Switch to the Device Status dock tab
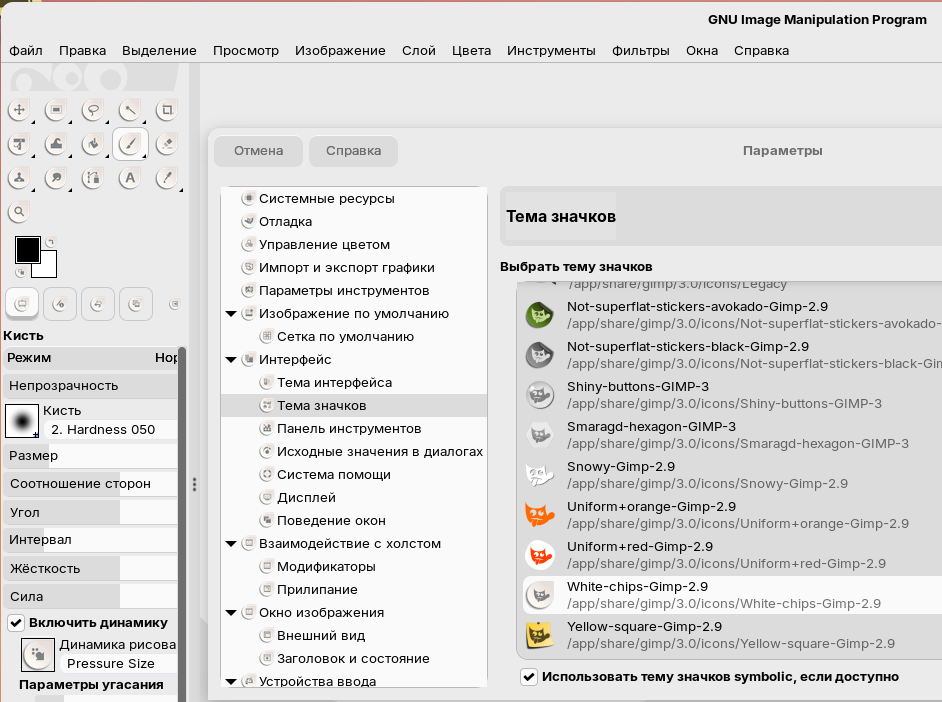This screenshot has width=942, height=702. click(x=59, y=304)
